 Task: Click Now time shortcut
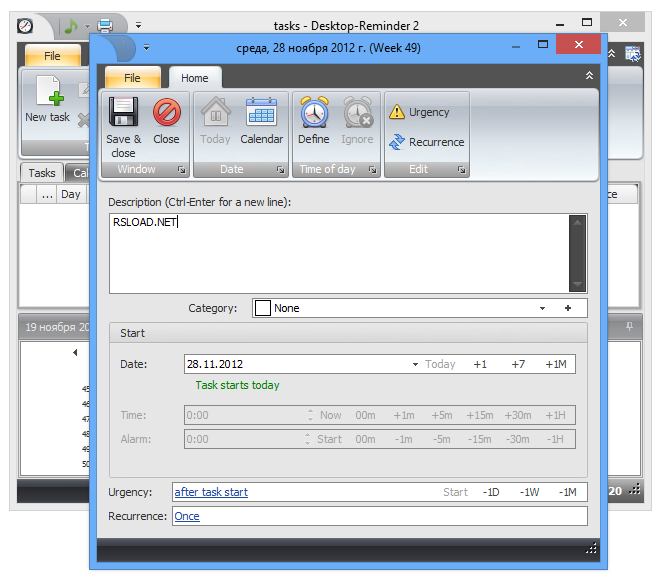click(x=331, y=415)
